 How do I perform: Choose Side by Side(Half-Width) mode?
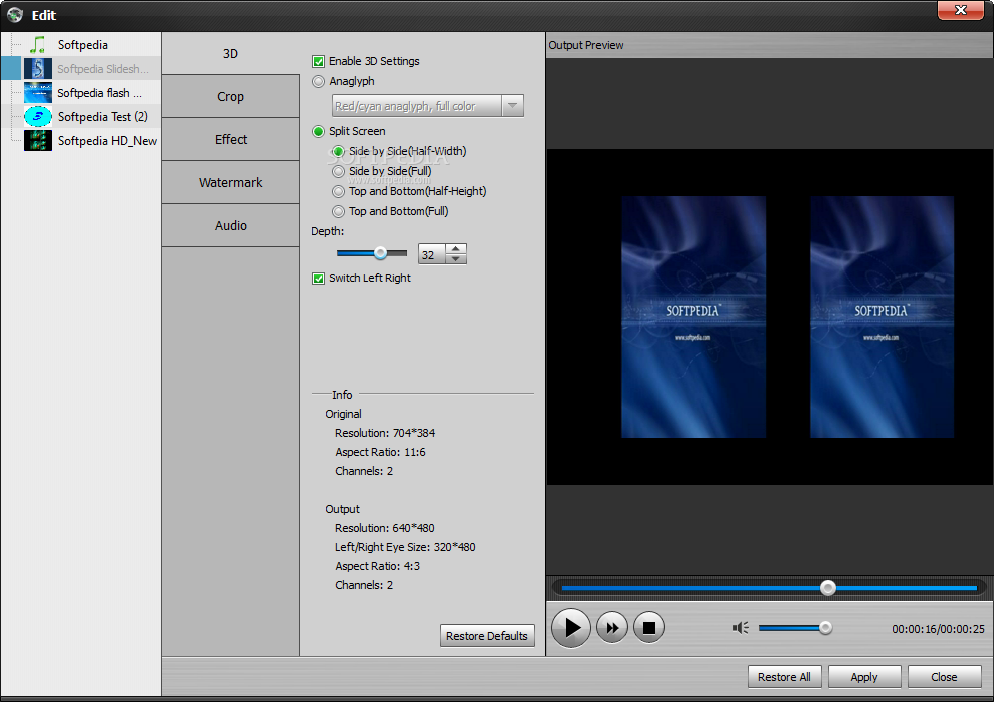click(x=339, y=152)
